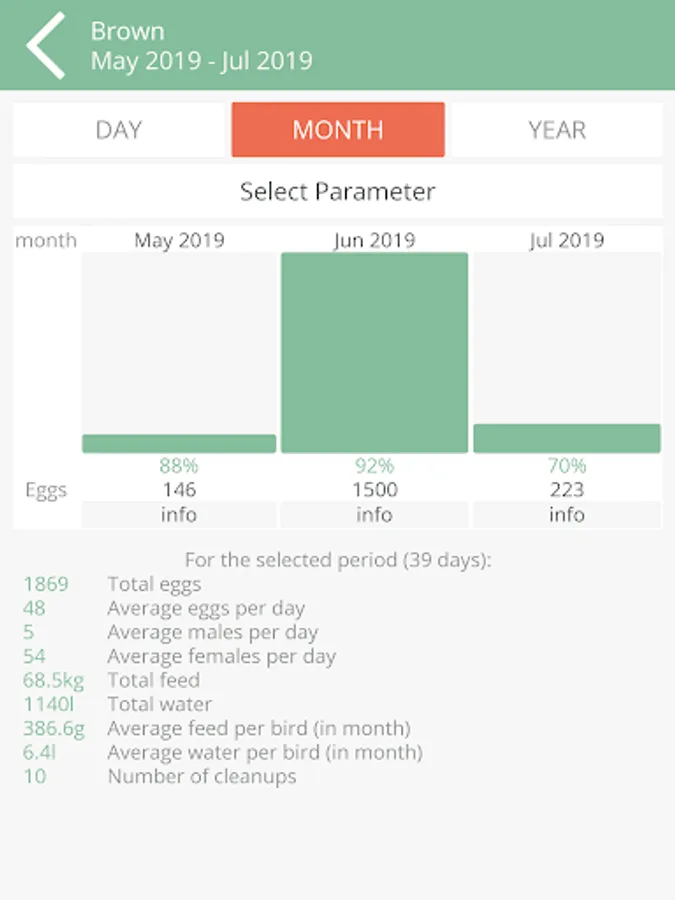Select the MONTH tab

338,130
